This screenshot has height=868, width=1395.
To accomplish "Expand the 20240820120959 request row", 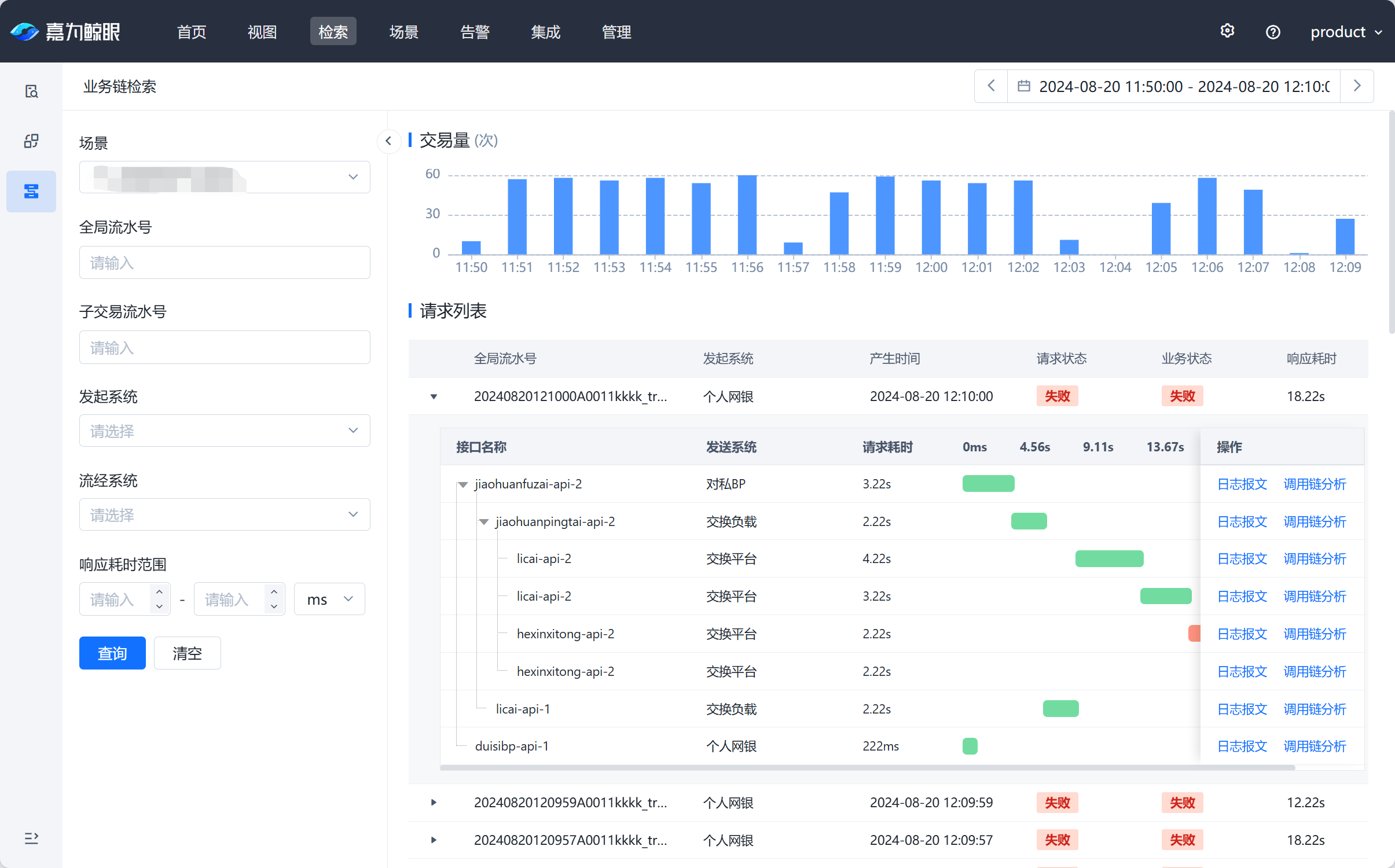I will [434, 803].
